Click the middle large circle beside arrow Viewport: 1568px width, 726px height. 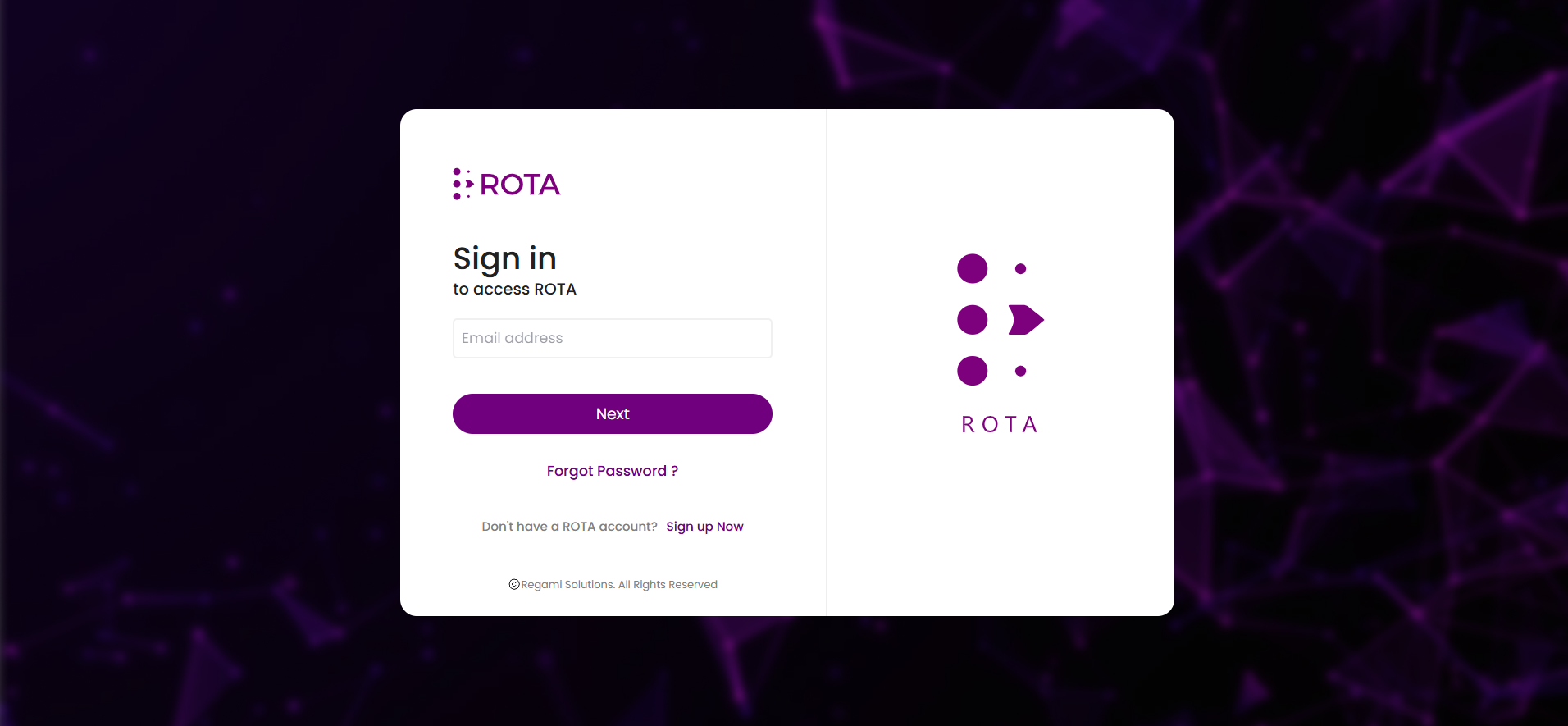point(972,320)
